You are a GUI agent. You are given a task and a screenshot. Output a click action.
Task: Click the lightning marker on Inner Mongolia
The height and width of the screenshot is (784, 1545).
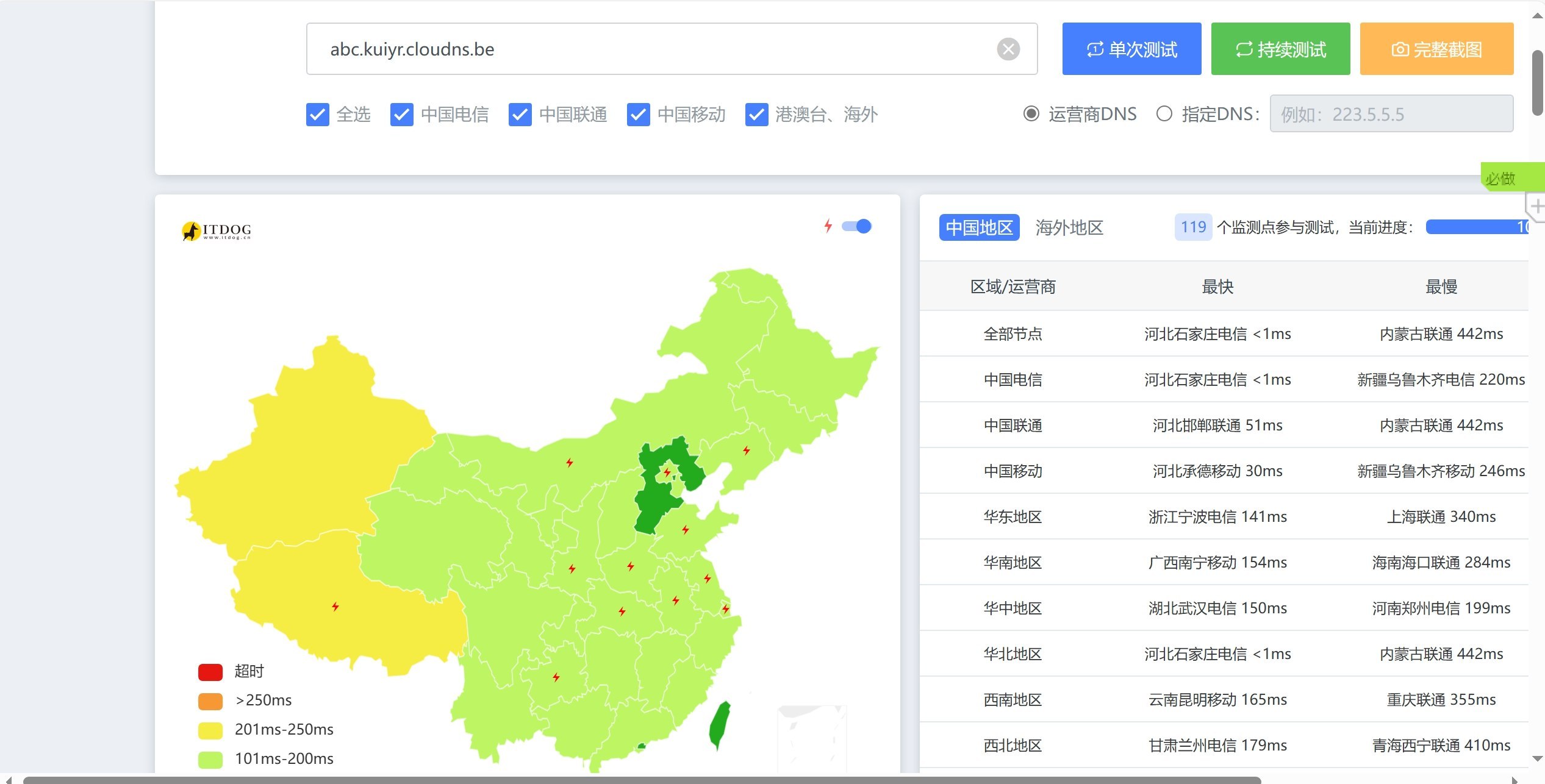pyautogui.click(x=569, y=463)
